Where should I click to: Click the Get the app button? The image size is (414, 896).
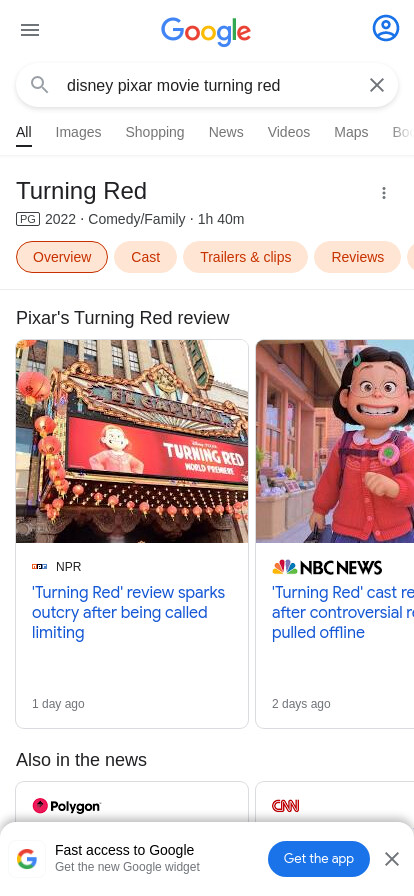coord(319,859)
